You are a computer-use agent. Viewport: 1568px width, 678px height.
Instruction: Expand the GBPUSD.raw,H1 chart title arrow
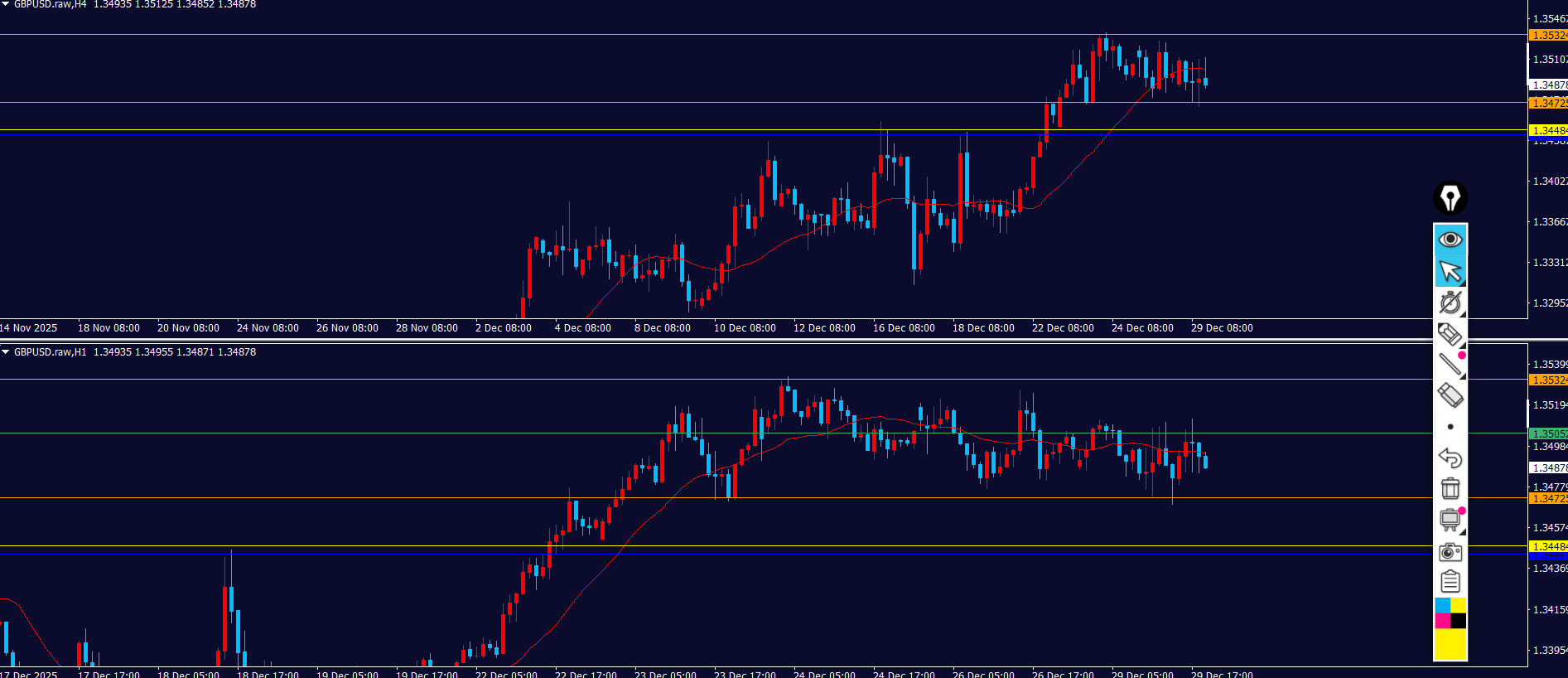point(6,352)
